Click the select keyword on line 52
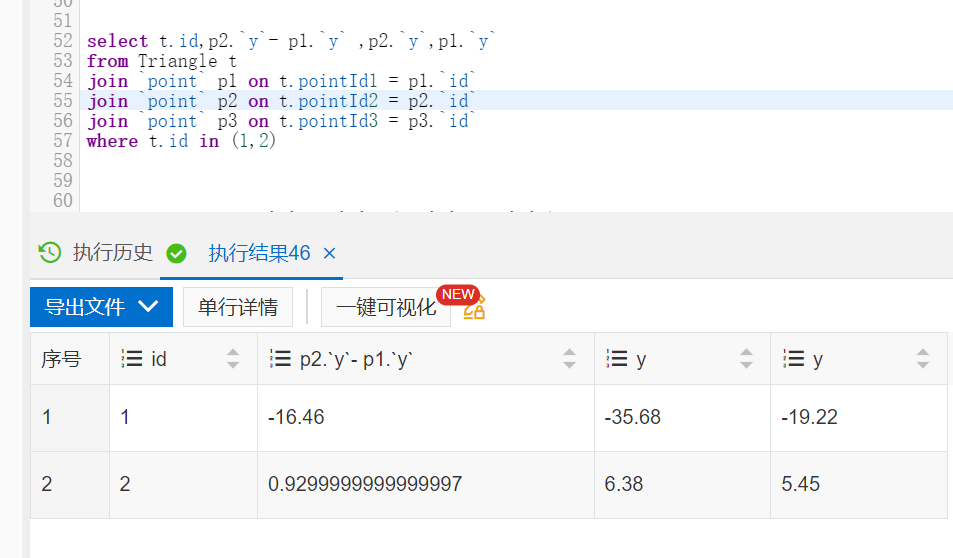 click(117, 41)
